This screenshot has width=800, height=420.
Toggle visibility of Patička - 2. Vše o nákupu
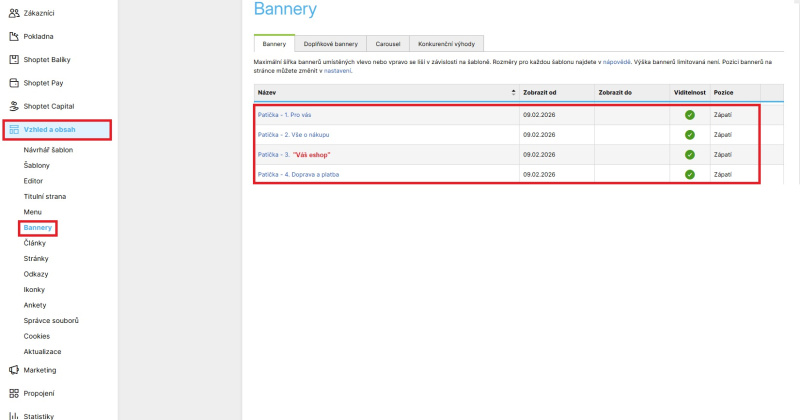[690, 135]
